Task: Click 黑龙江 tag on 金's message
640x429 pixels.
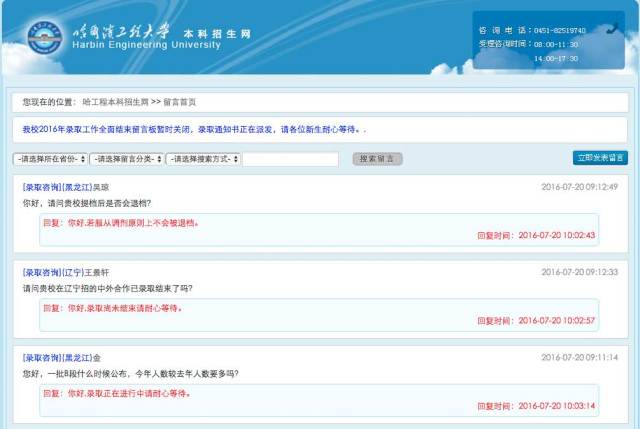Action: point(77,357)
